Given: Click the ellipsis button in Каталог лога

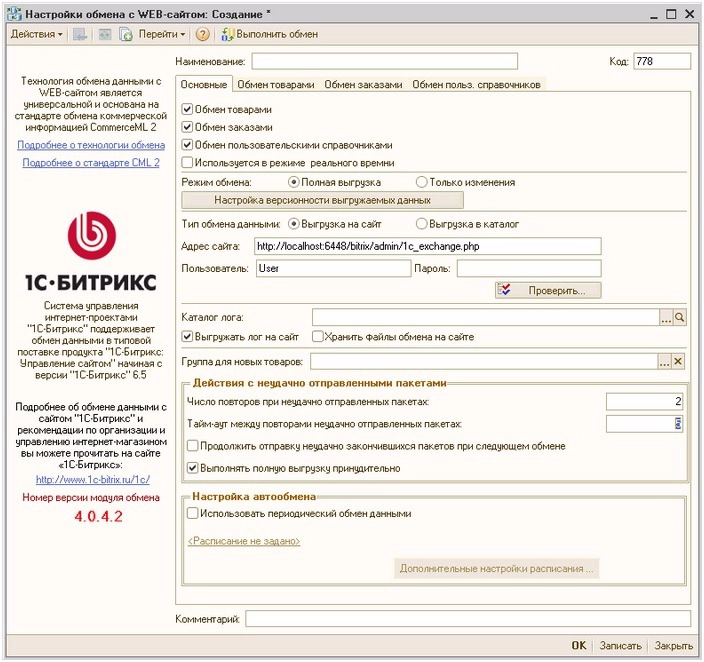Looking at the screenshot, I should pyautogui.click(x=666, y=318).
